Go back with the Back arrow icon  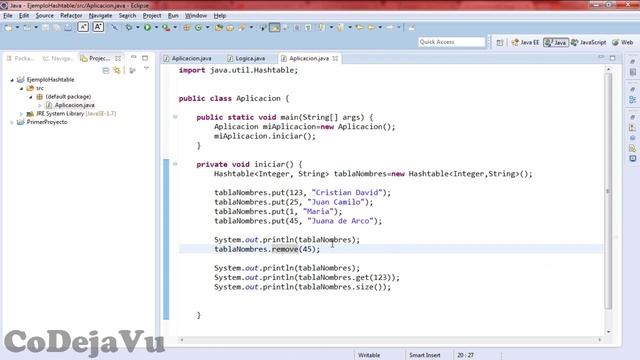click(x=371, y=27)
